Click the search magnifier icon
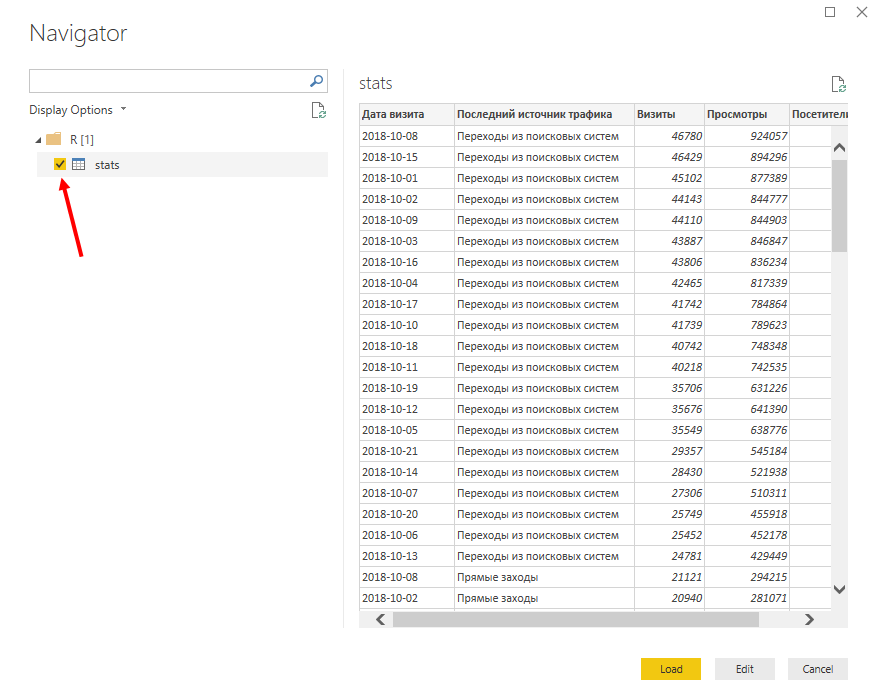The image size is (877, 697). point(317,81)
